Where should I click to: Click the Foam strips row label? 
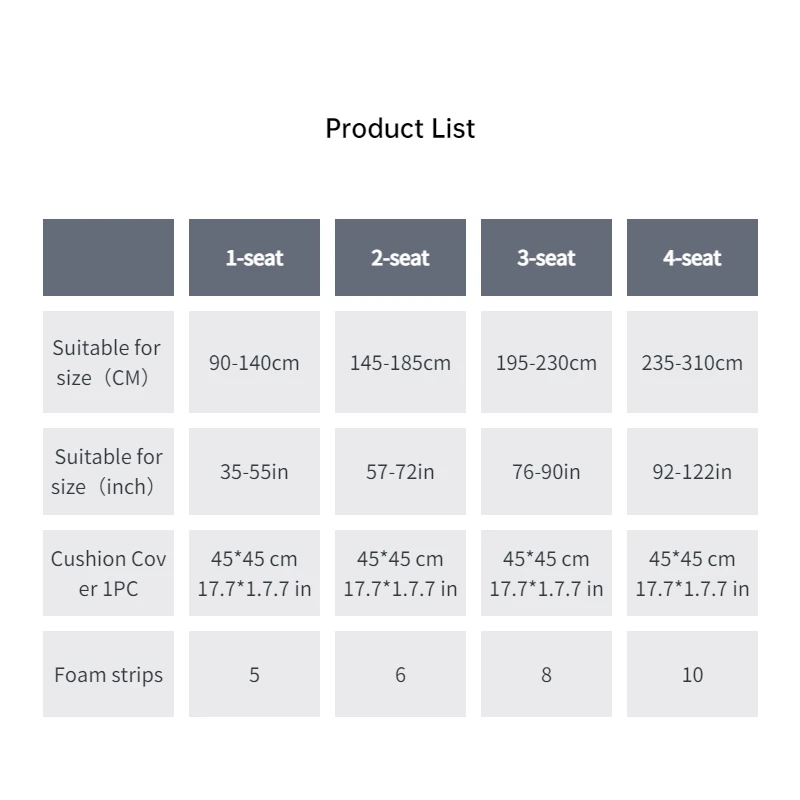click(x=108, y=674)
